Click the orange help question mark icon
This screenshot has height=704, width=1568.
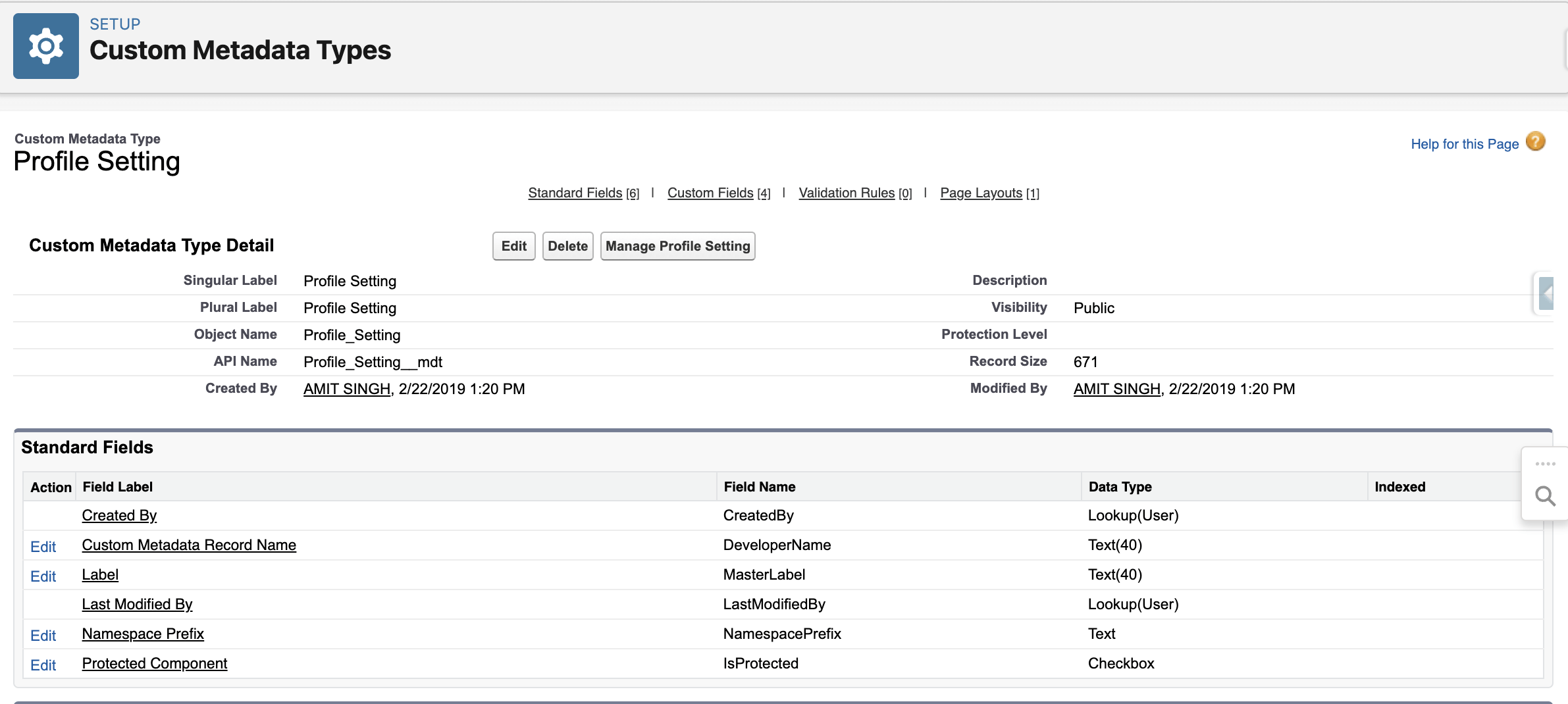(x=1536, y=142)
